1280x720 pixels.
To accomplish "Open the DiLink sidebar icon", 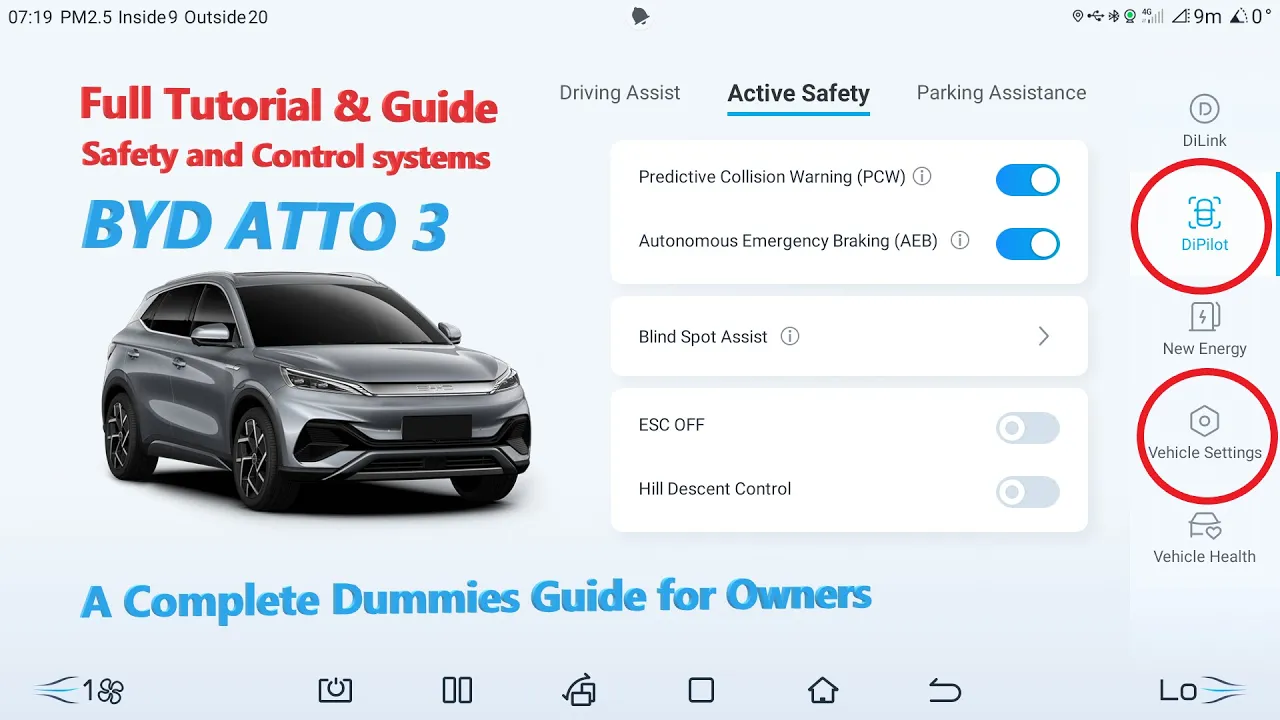I will coord(1204,109).
